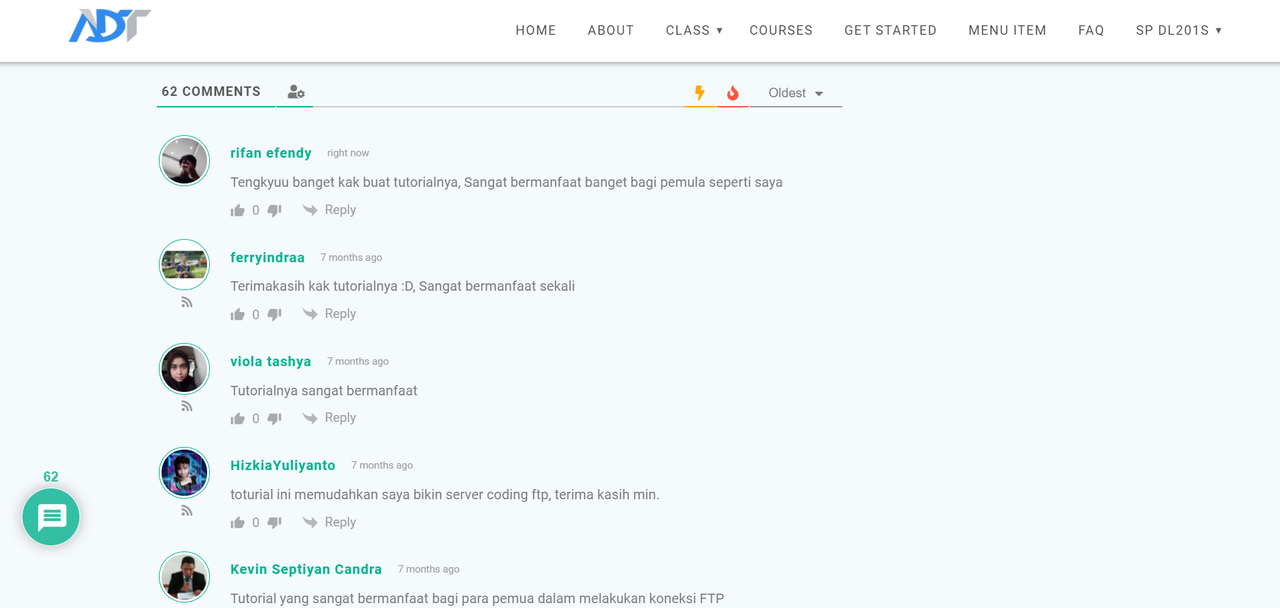Open the FAQ page
Image resolution: width=1280 pixels, height=608 pixels.
coord(1091,30)
